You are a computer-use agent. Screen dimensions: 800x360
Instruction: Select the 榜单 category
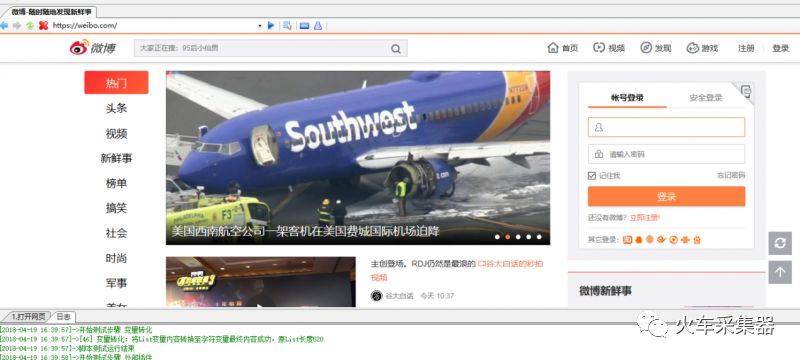[x=116, y=183]
